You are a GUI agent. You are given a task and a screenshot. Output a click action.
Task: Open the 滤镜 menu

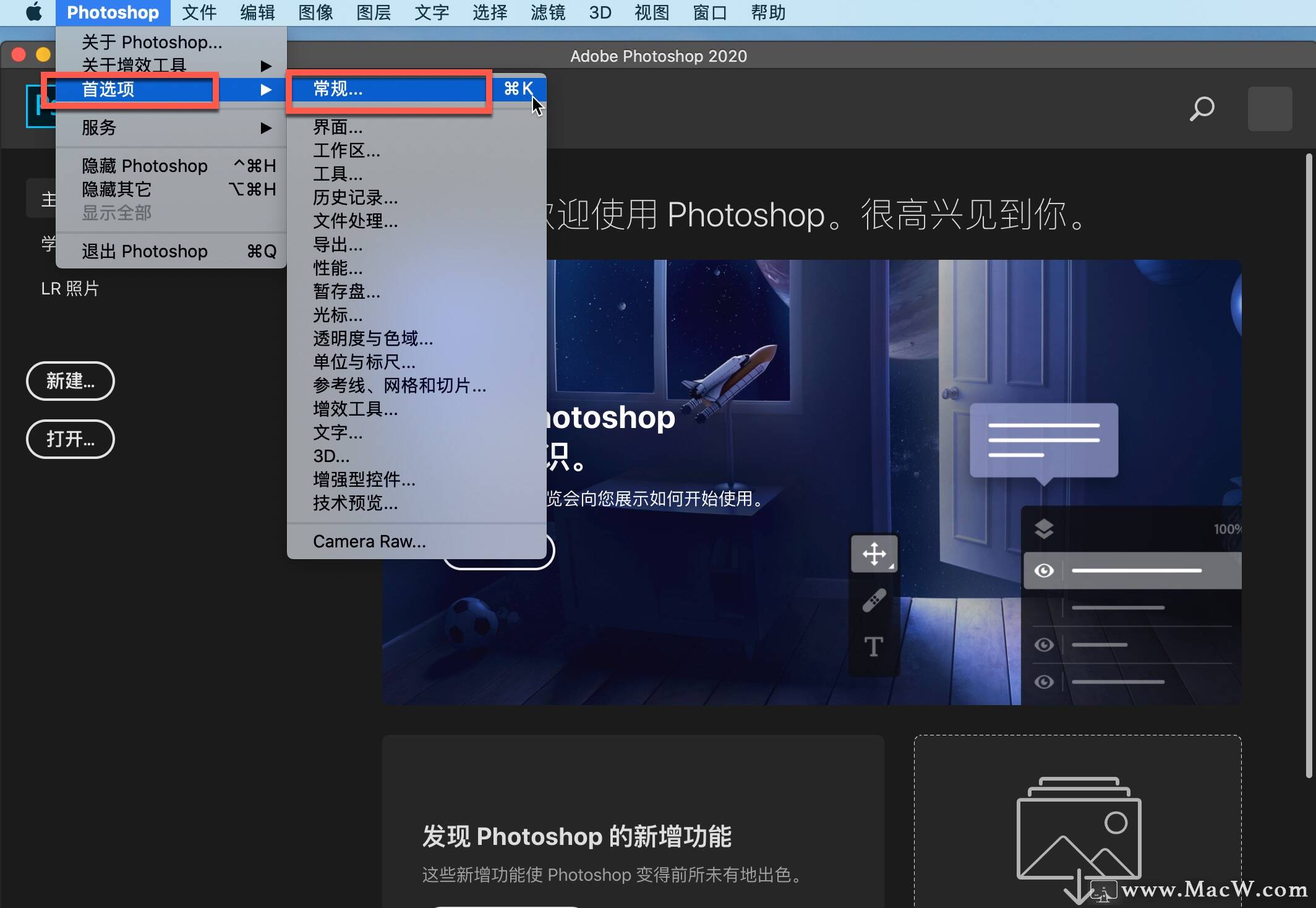[547, 12]
